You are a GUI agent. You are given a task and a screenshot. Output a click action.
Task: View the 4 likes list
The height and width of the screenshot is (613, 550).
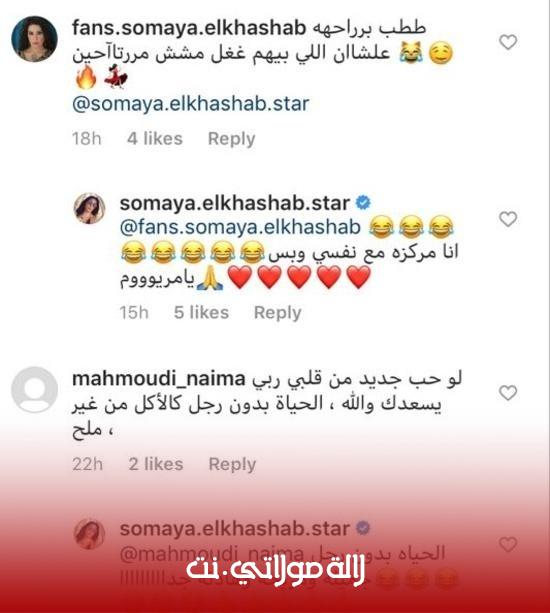[x=155, y=139]
